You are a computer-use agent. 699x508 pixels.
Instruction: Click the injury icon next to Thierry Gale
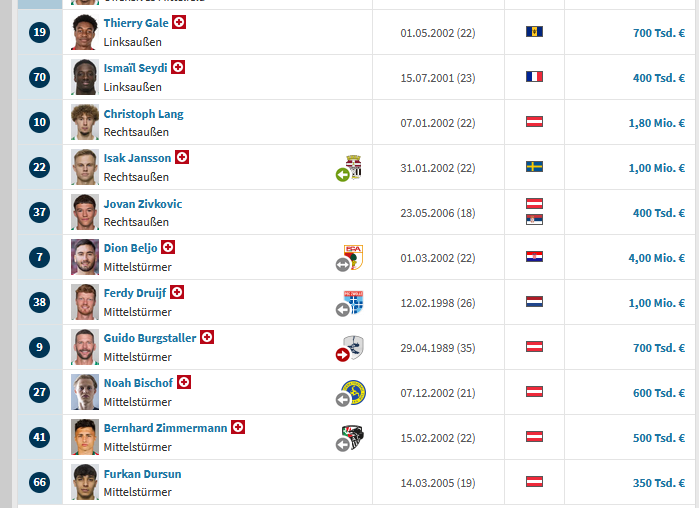click(x=179, y=22)
